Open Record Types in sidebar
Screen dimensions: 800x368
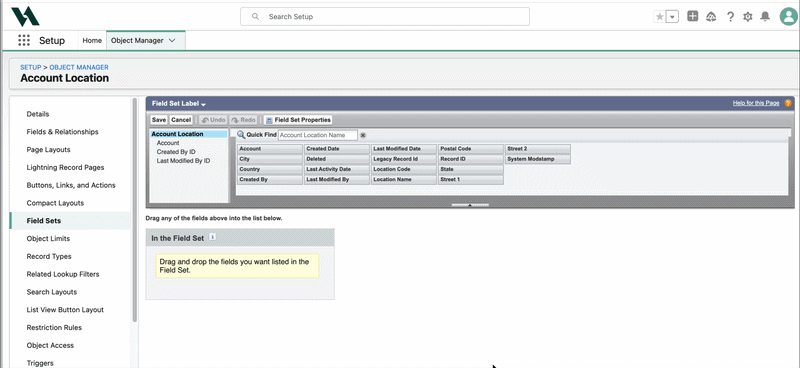click(49, 256)
